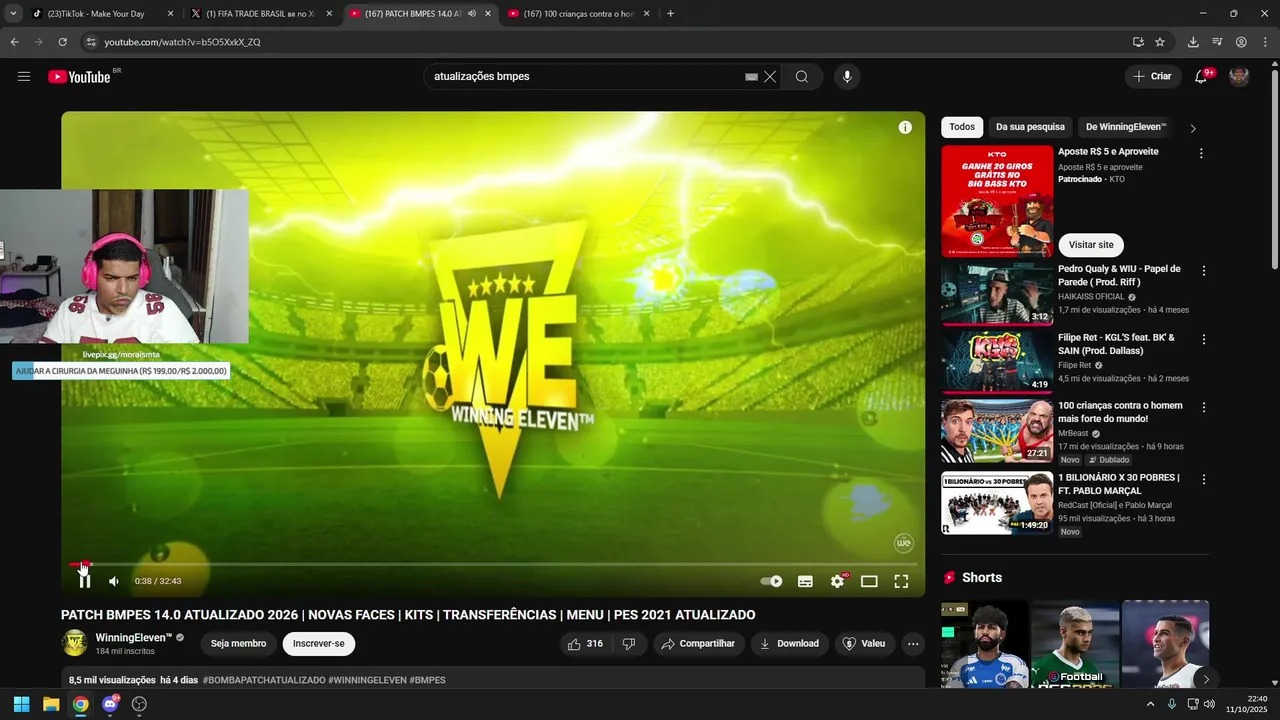Switch to TikTok browser tab
Image resolution: width=1280 pixels, height=720 pixels.
(103, 14)
